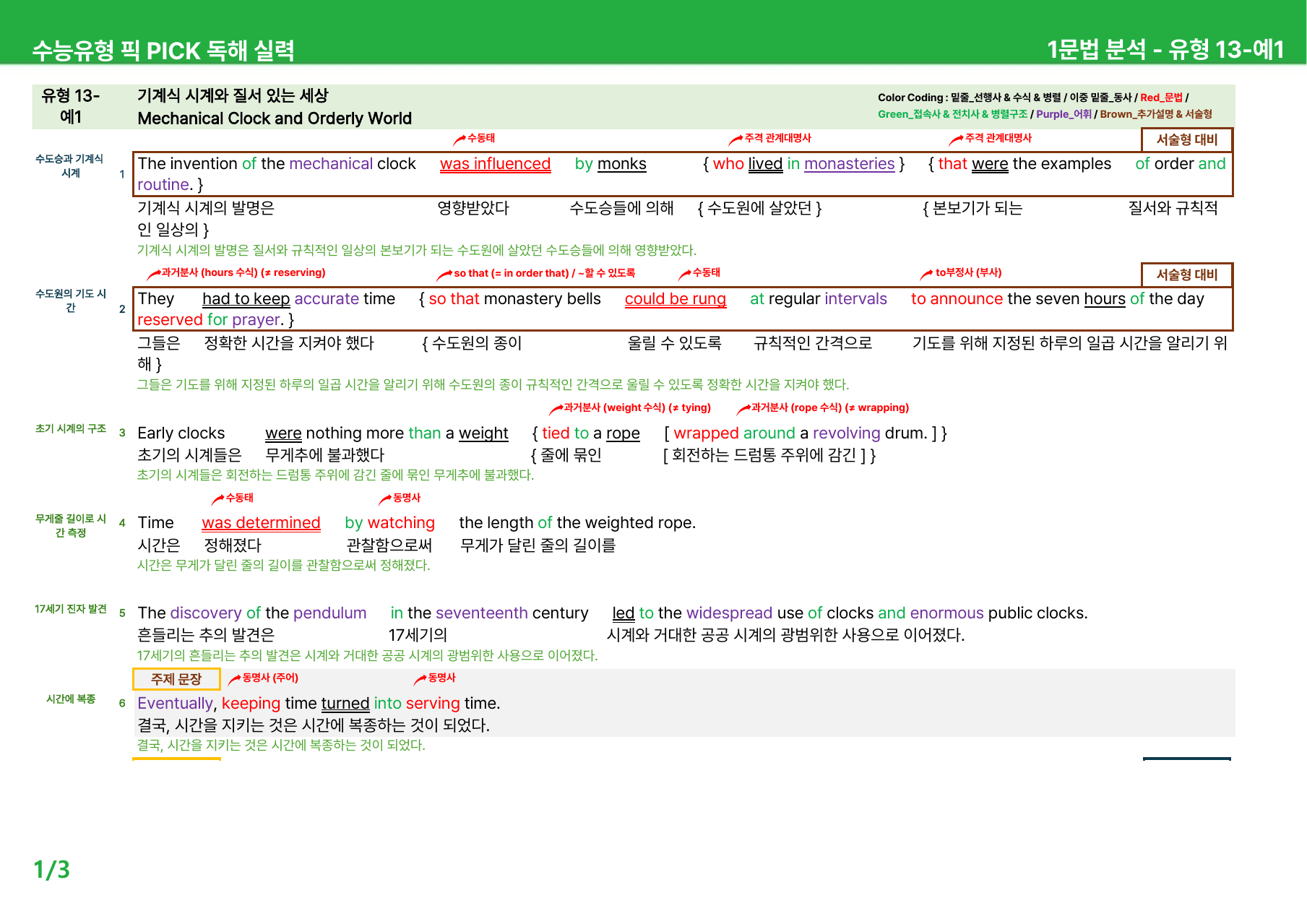Click the '주제 문장' label box
The height and width of the screenshot is (924, 1307).
tap(176, 679)
